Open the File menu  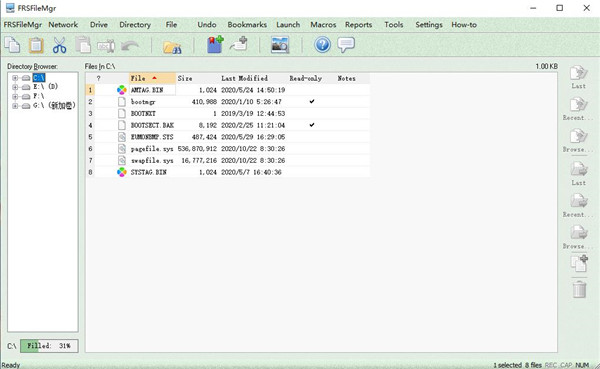(171, 25)
